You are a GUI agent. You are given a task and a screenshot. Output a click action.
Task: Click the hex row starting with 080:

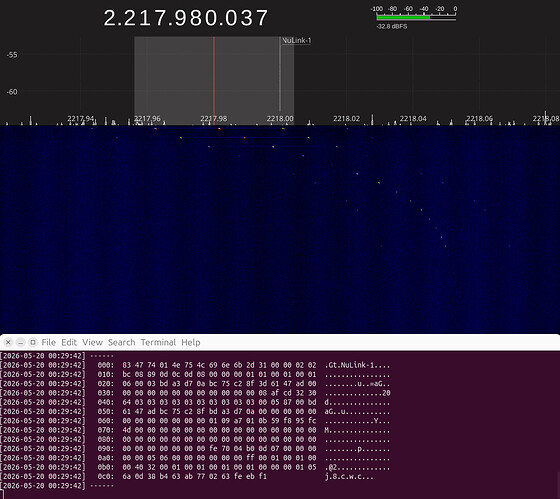(x=195, y=439)
